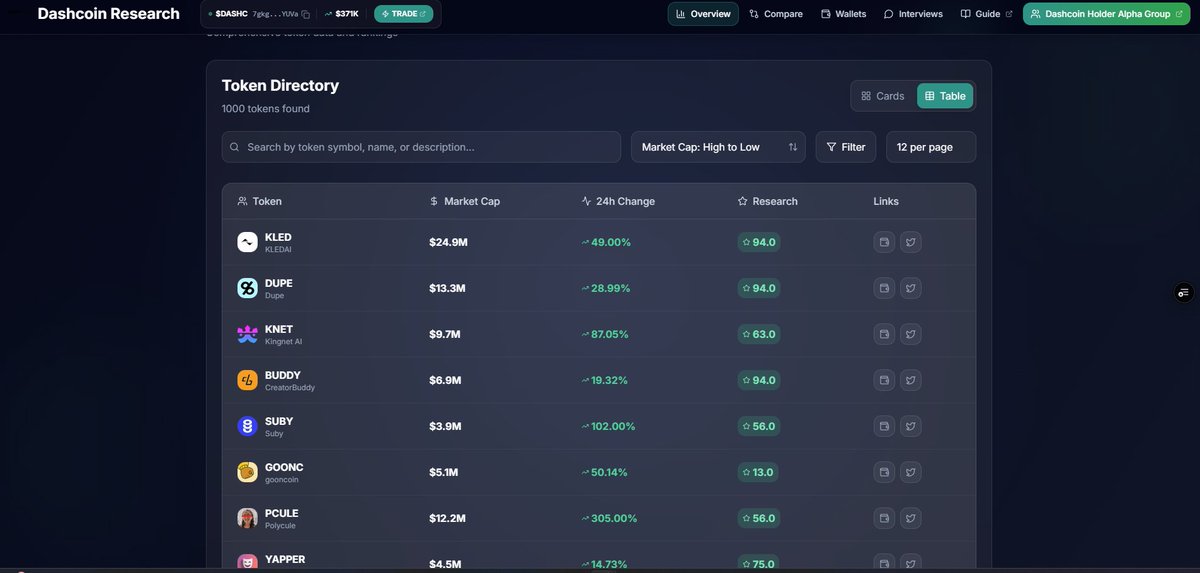This screenshot has width=1200, height=573.
Task: Click the $24.9M market cap value
Action: click(x=448, y=242)
